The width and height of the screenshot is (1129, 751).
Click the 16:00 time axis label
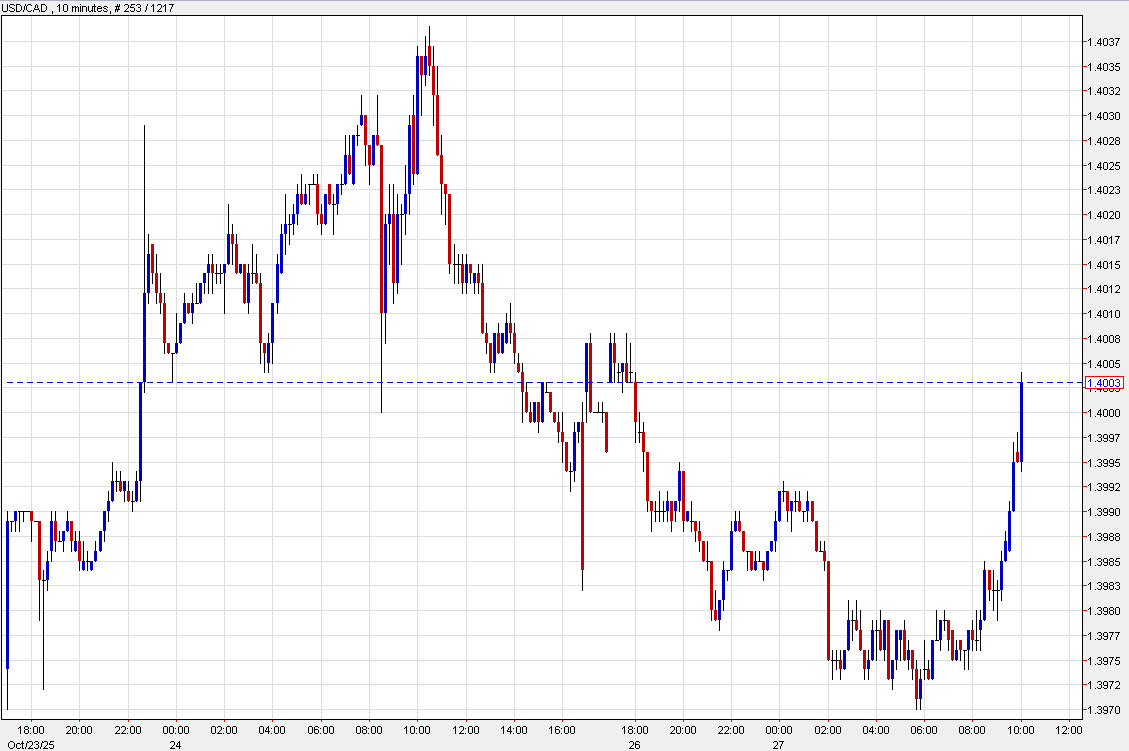[562, 729]
